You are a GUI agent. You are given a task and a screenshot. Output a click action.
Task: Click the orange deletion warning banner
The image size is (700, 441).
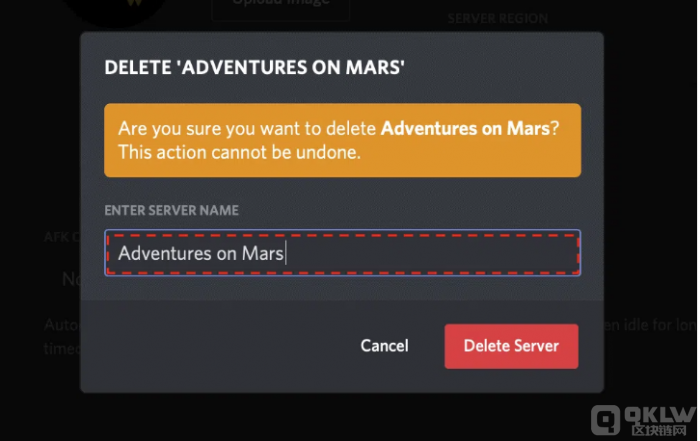point(342,140)
